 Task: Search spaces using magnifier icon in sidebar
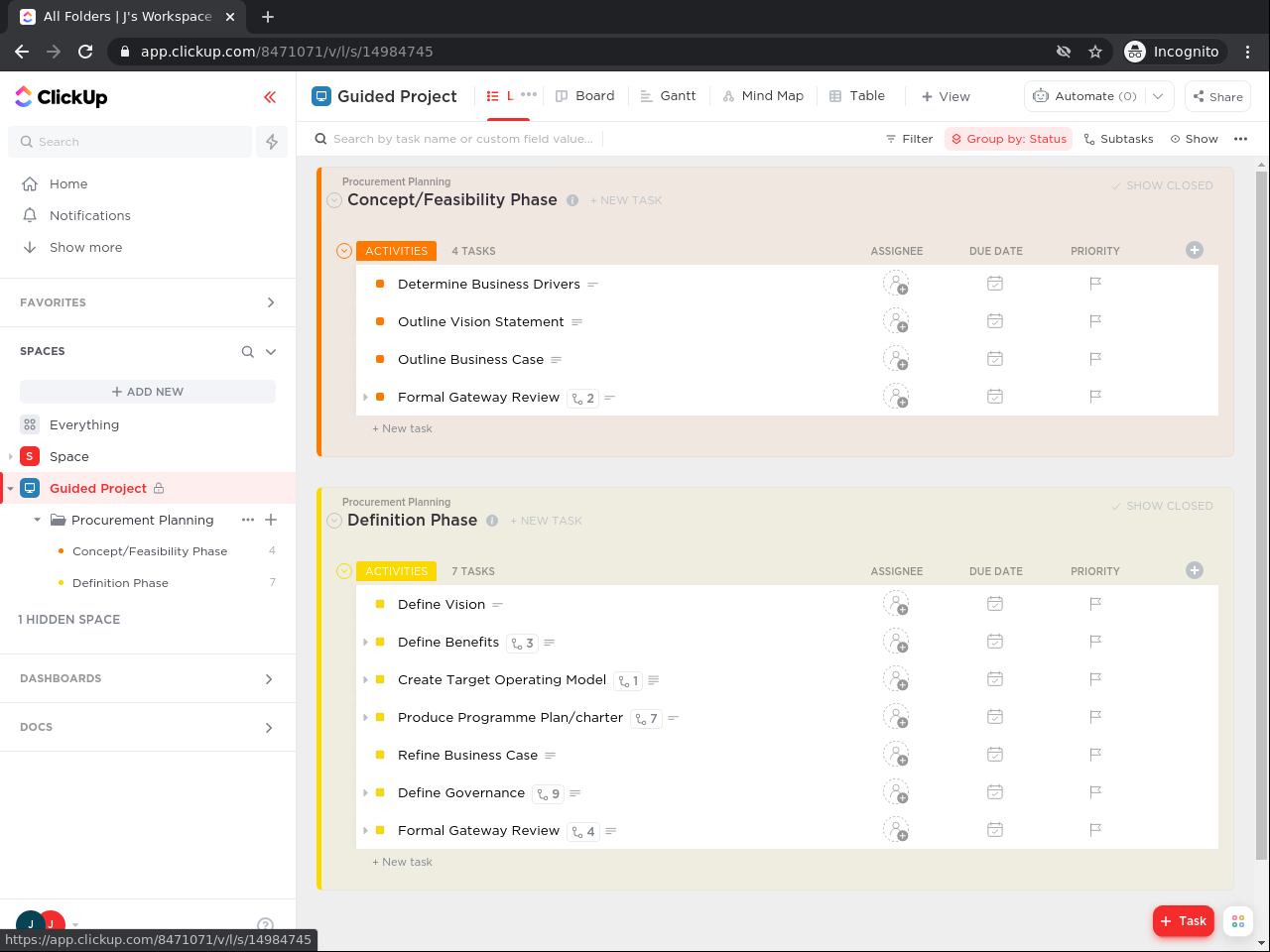(248, 352)
